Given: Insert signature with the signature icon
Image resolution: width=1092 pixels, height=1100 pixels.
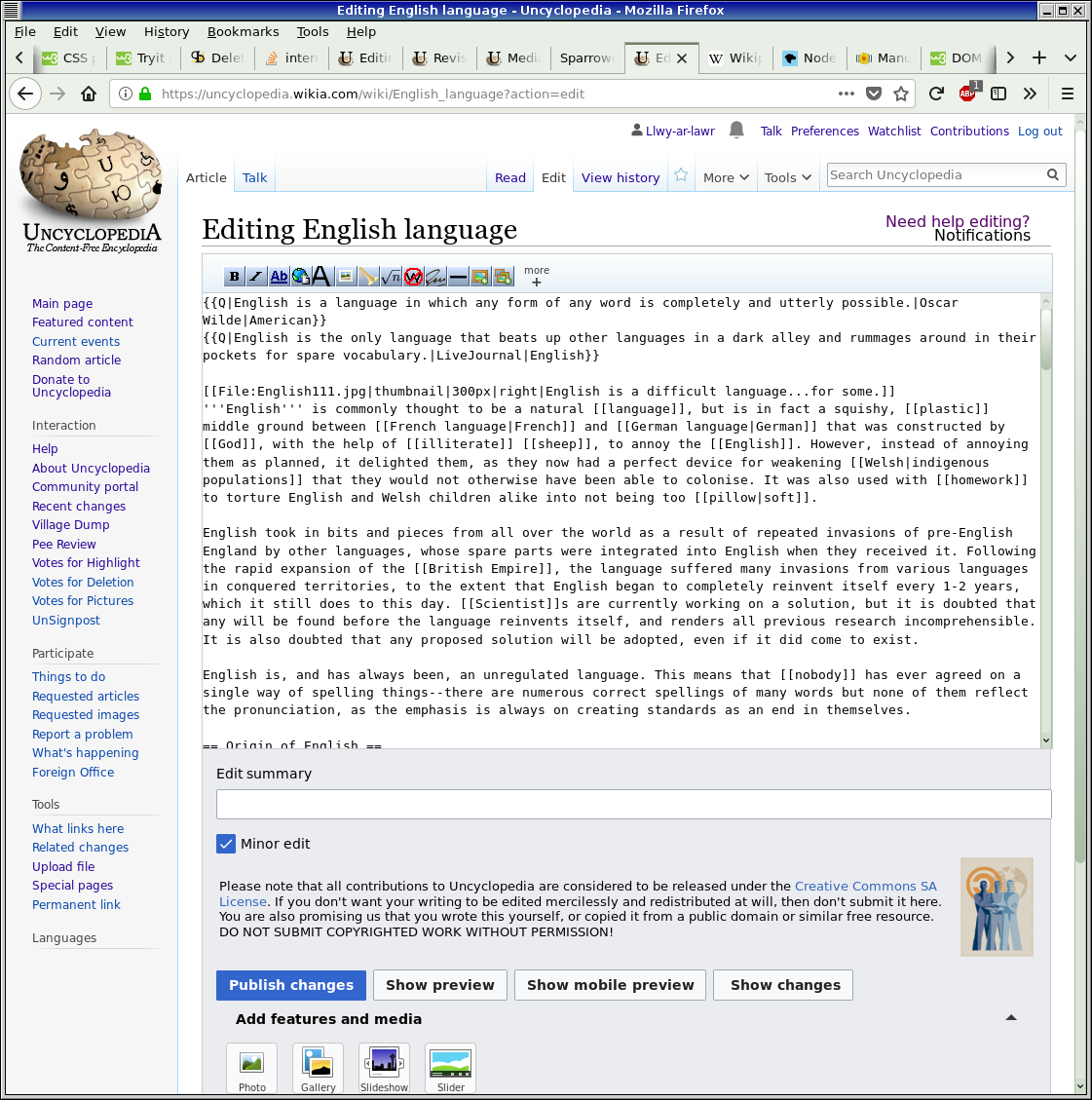Looking at the screenshot, I should 435,277.
